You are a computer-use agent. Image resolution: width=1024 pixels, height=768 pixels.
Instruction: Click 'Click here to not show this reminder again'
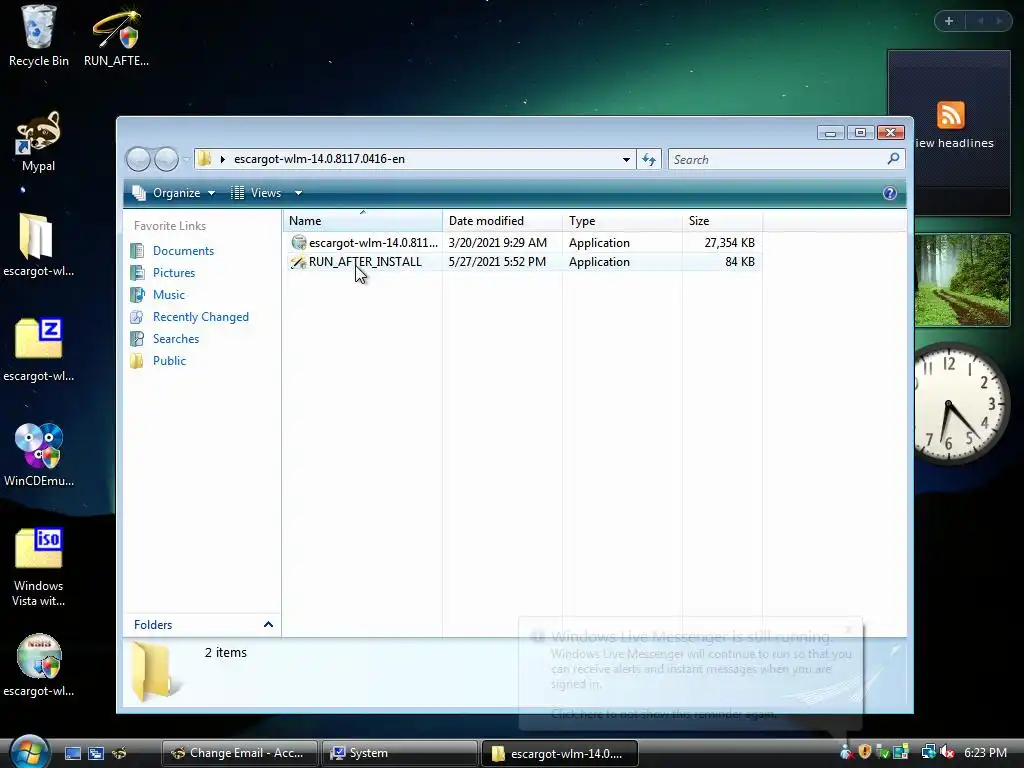pos(664,714)
